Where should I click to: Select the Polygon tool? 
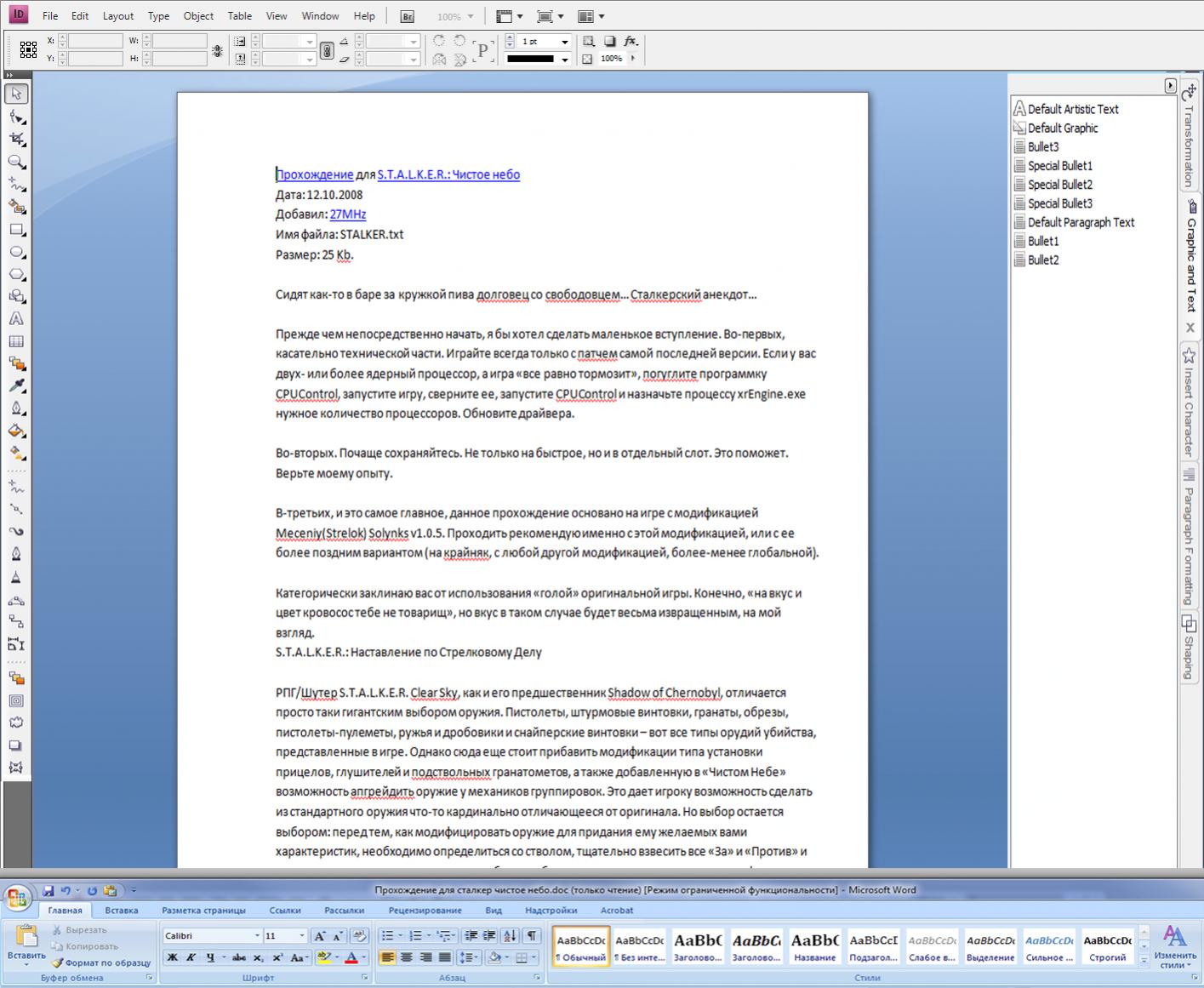point(16,274)
